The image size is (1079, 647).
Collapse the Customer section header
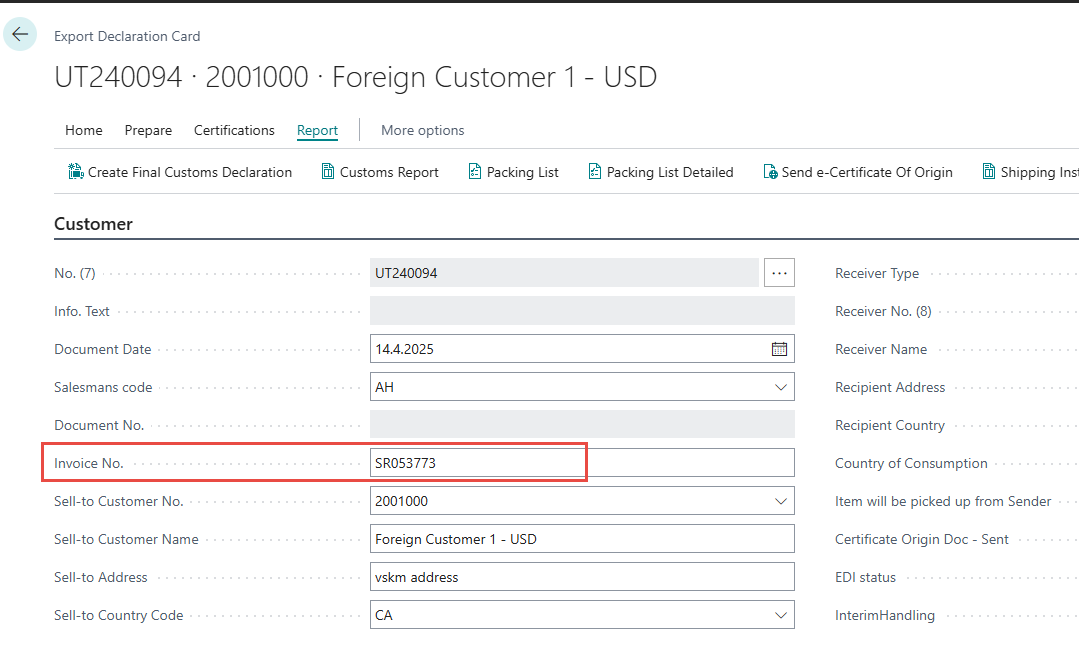pos(93,224)
